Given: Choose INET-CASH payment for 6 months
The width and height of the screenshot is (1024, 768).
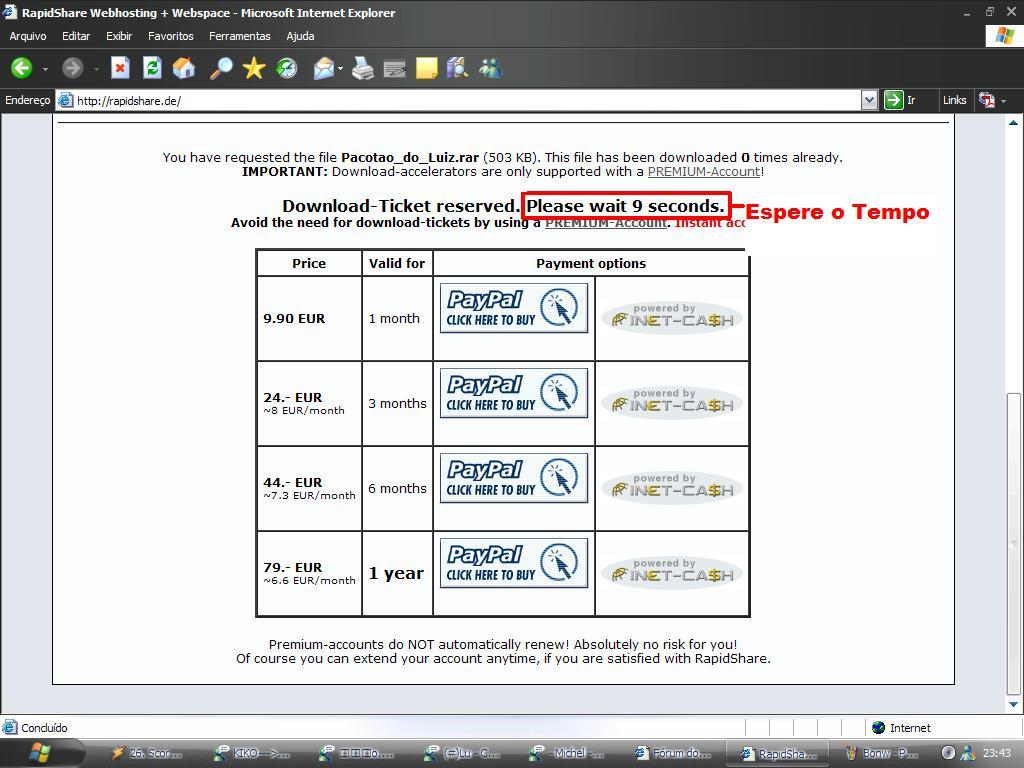Looking at the screenshot, I should (x=672, y=487).
